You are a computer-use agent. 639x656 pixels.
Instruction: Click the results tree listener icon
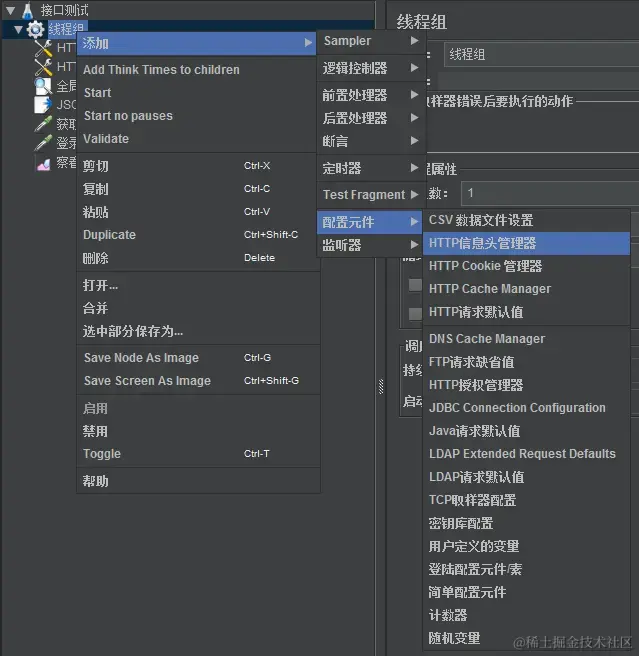(43, 164)
